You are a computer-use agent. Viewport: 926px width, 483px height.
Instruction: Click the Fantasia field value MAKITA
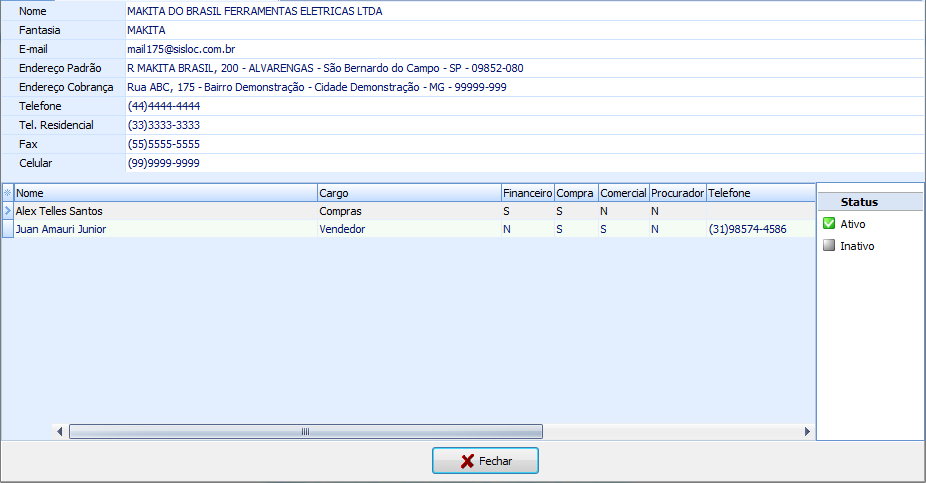[524, 30]
